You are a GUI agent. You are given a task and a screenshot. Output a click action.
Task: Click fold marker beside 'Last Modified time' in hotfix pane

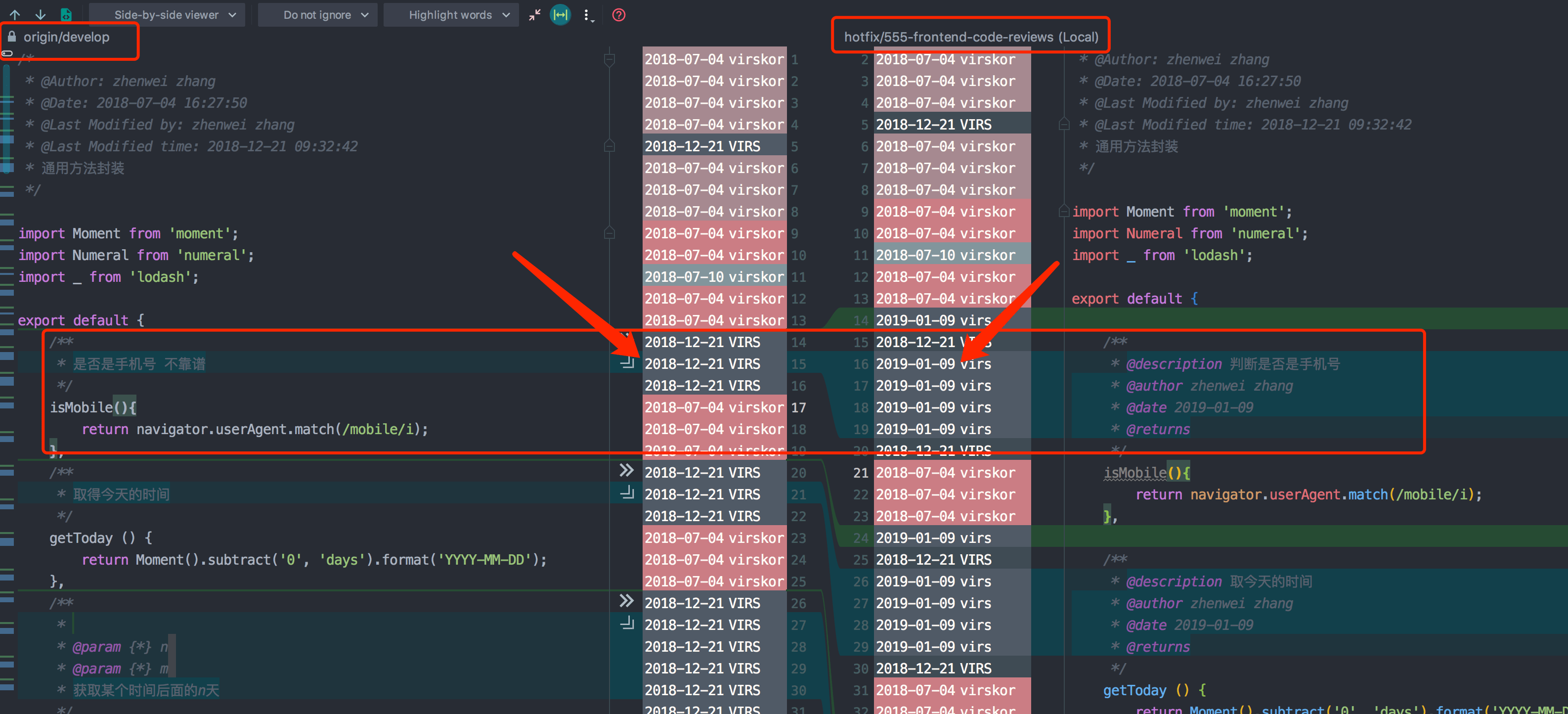[x=1064, y=124]
